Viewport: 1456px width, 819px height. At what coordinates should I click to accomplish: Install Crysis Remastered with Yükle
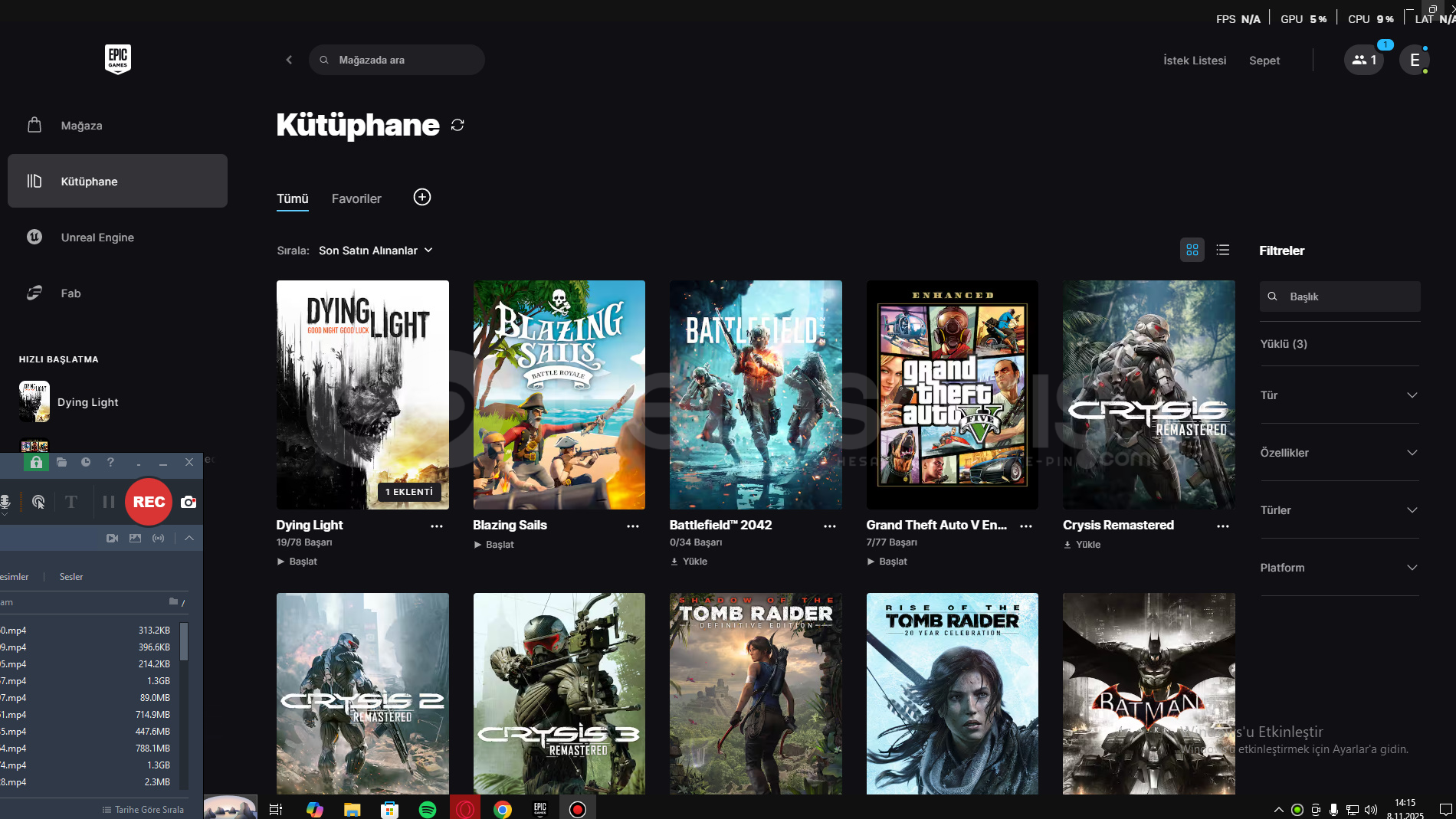click(1082, 545)
